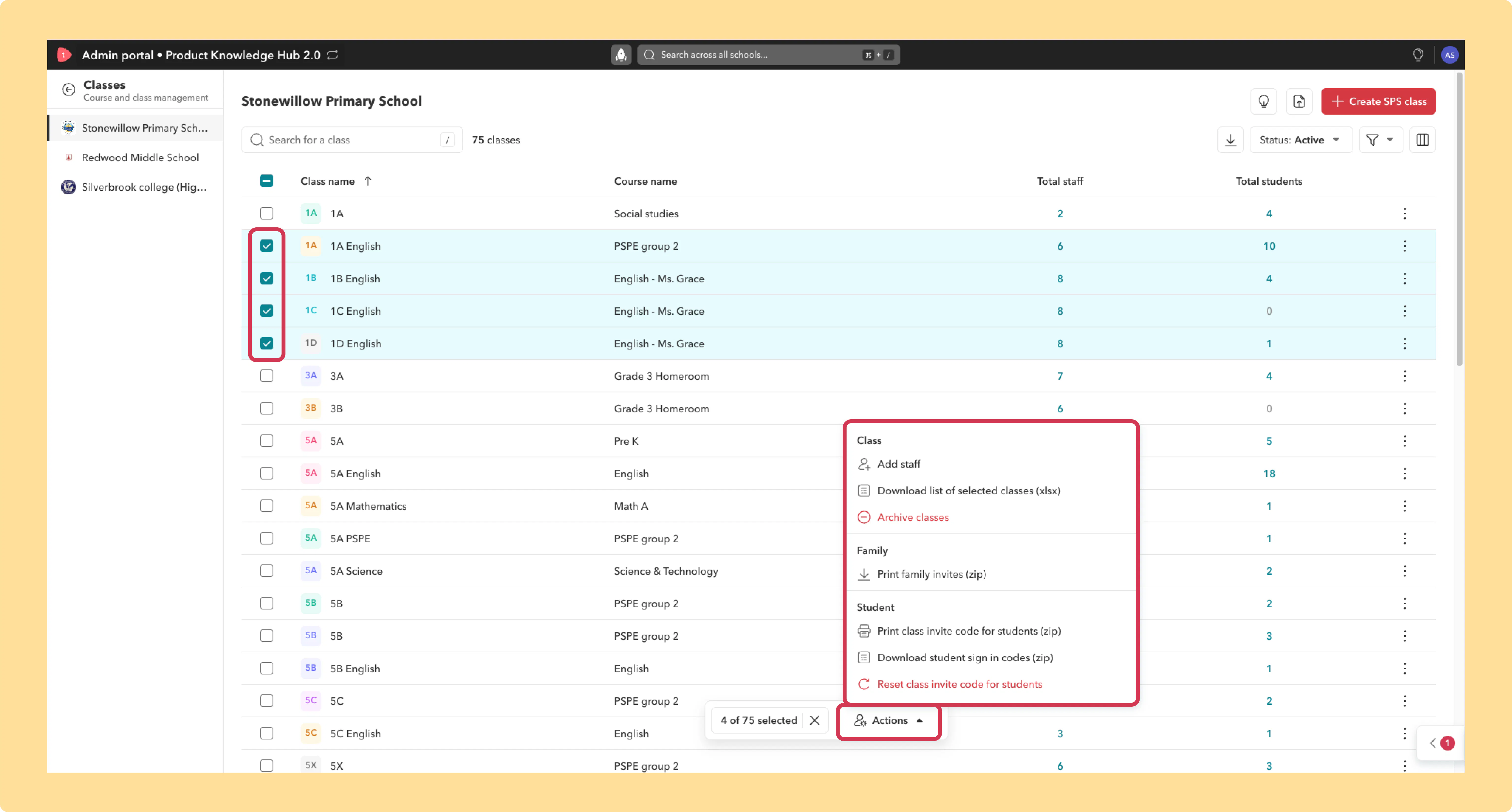Open more options for 1B English row

1405,279
